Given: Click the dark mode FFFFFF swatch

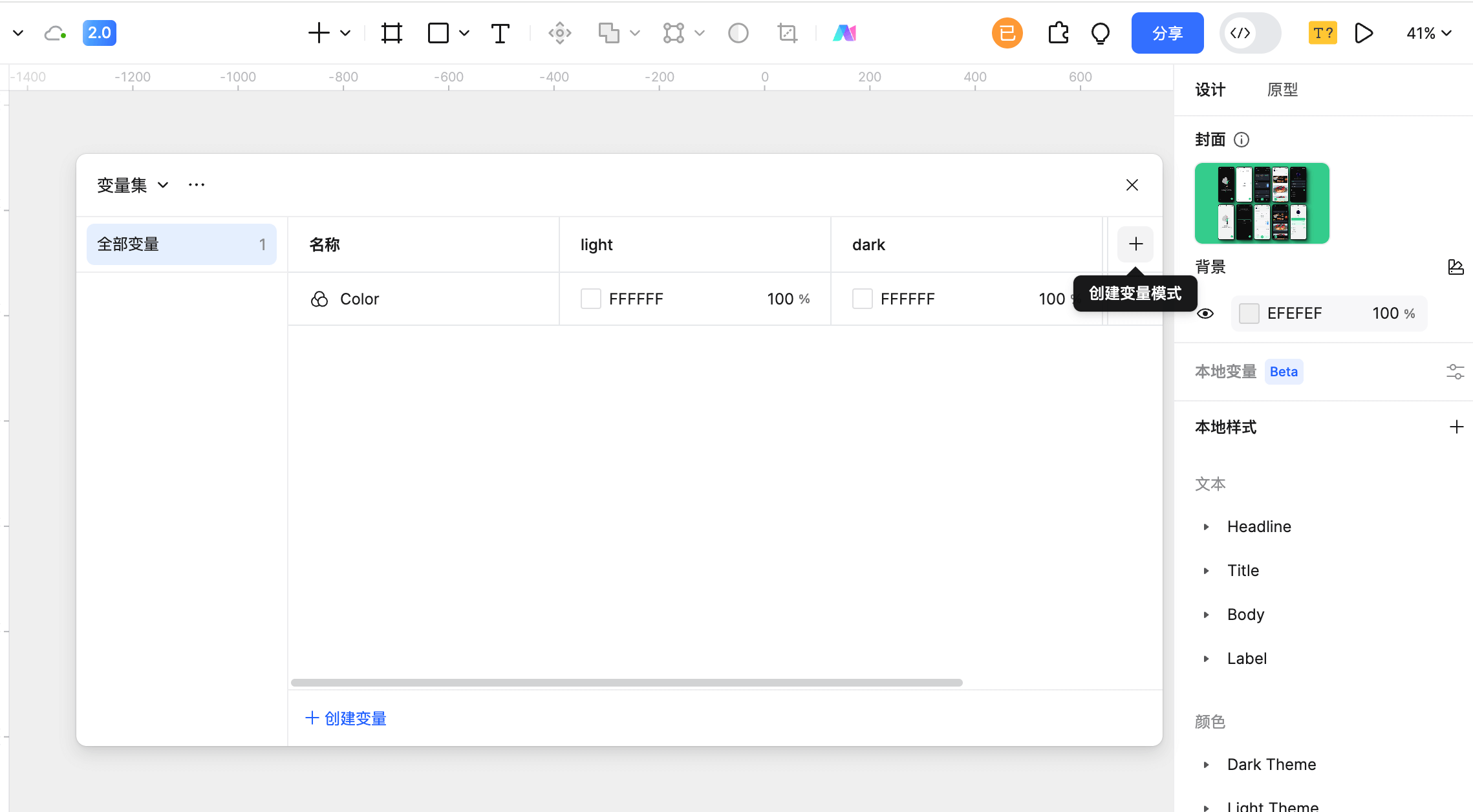Looking at the screenshot, I should click(x=863, y=299).
